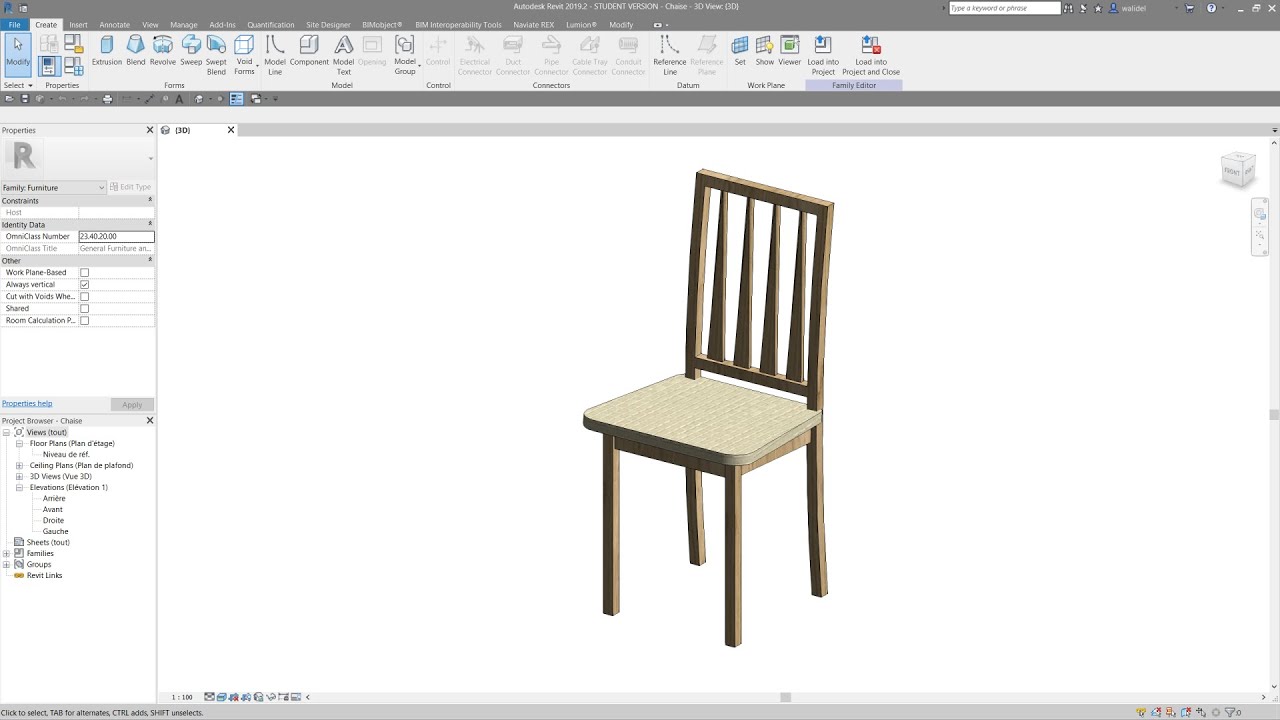The image size is (1280, 720).
Task: Toggle the Room Calculation Point checkbox
Action: 84,321
